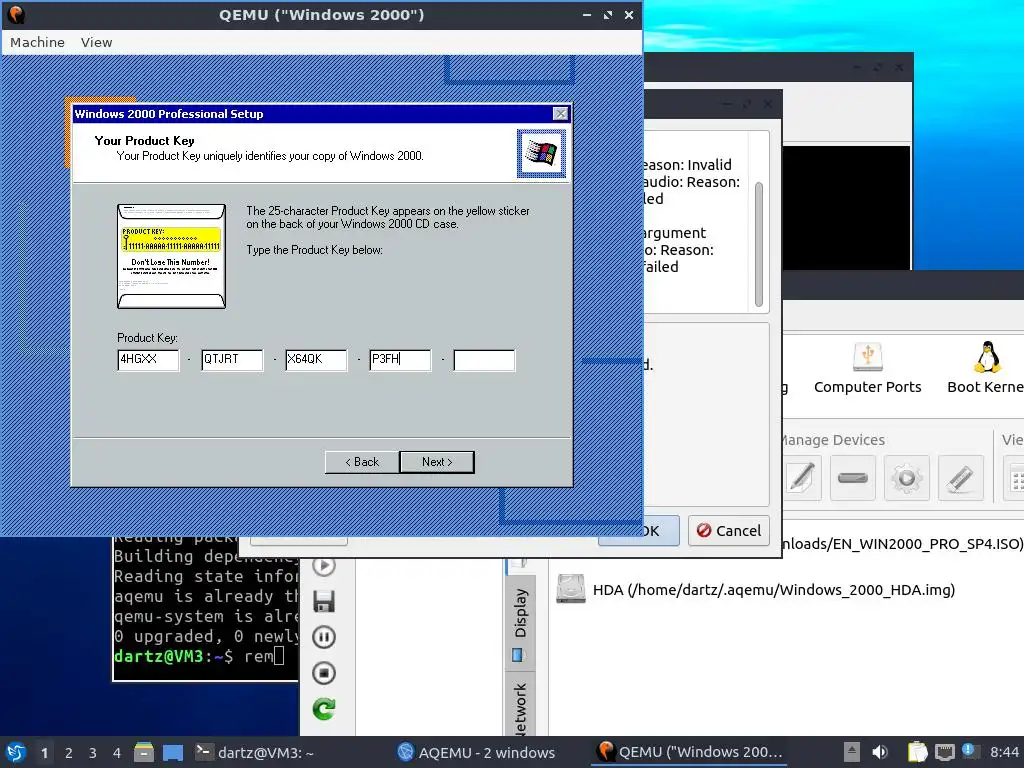
Task: Activate the dartz@VM3 terminal taskbar entry
Action: [x=255, y=752]
